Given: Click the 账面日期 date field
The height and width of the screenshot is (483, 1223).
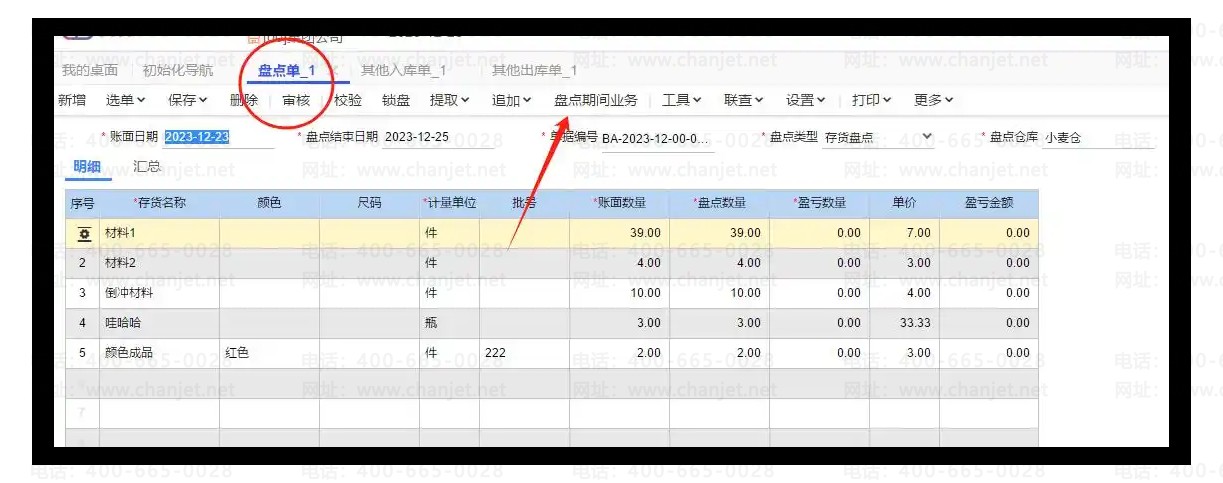Looking at the screenshot, I should tap(218, 137).
